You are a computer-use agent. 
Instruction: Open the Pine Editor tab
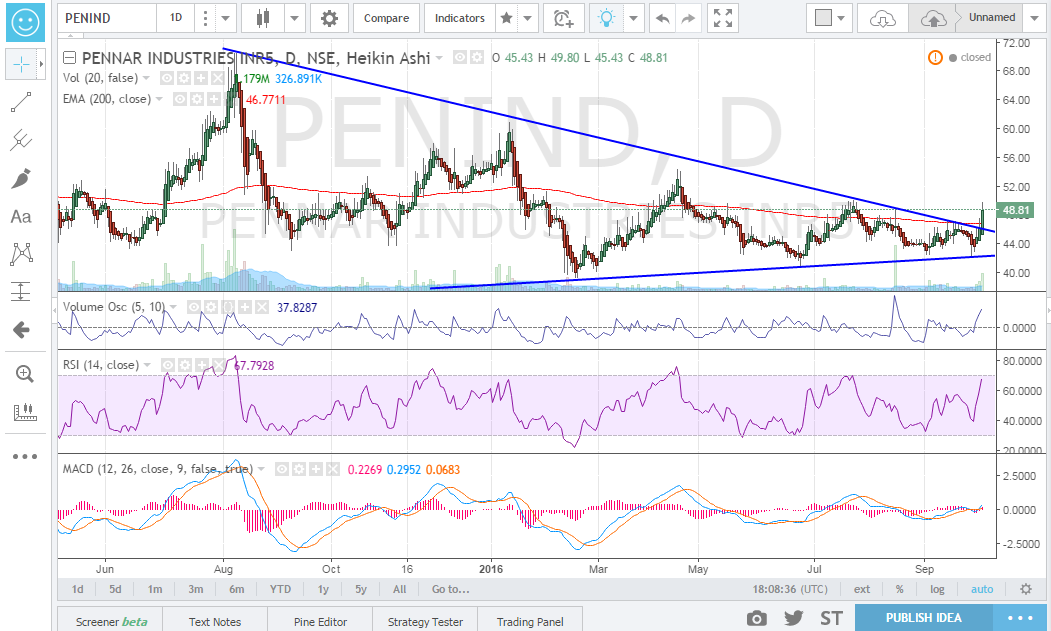coord(320,621)
